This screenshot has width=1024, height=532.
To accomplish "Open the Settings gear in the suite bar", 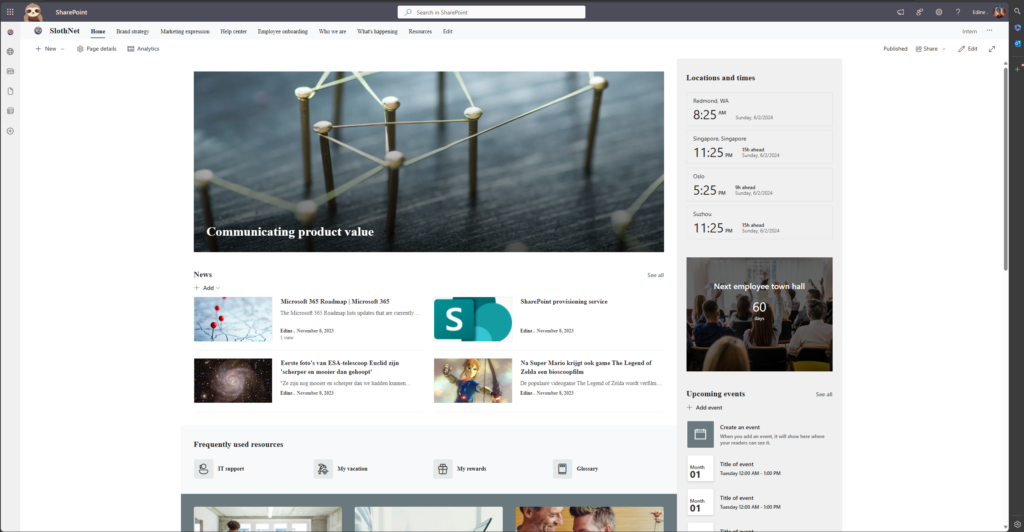I will pyautogui.click(x=938, y=12).
